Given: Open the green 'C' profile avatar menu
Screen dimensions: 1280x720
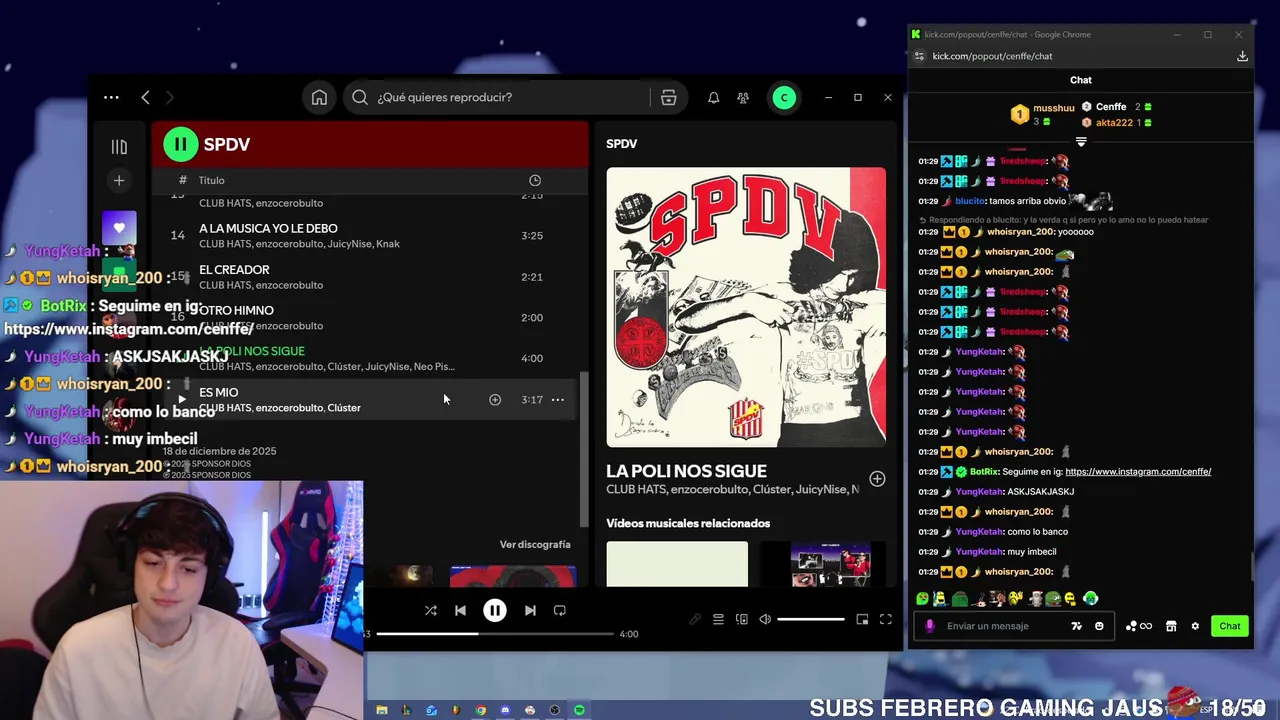Looking at the screenshot, I should pyautogui.click(x=784, y=97).
